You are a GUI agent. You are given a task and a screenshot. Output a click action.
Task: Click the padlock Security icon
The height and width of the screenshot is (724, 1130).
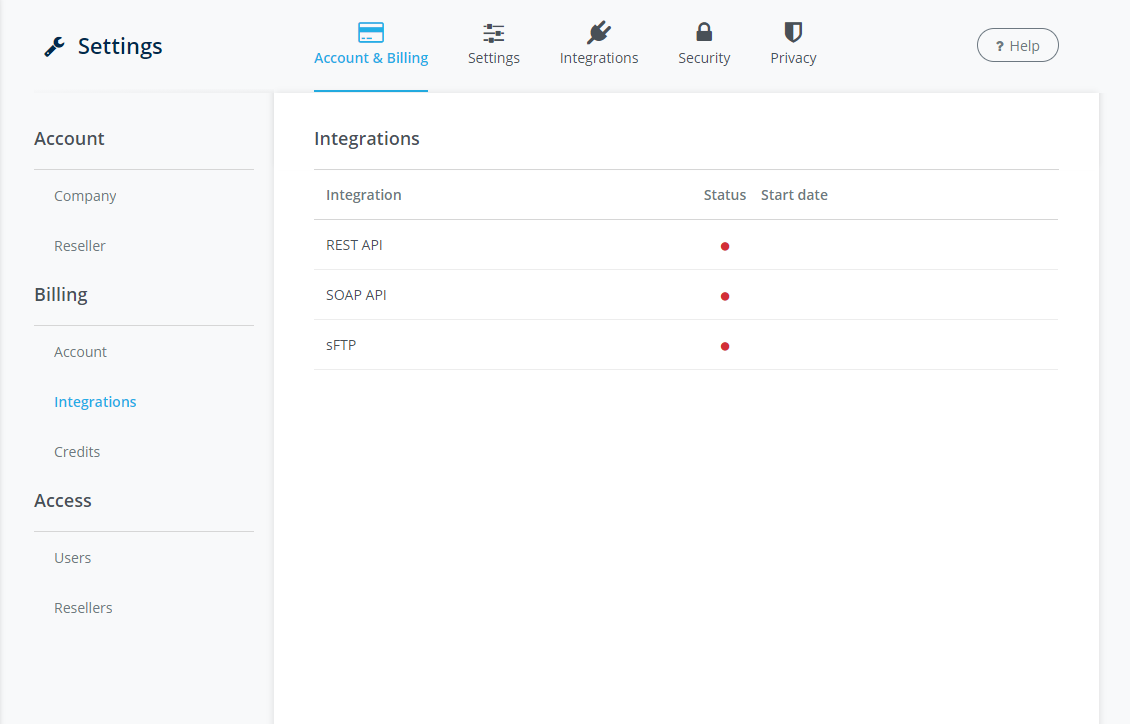click(x=704, y=33)
